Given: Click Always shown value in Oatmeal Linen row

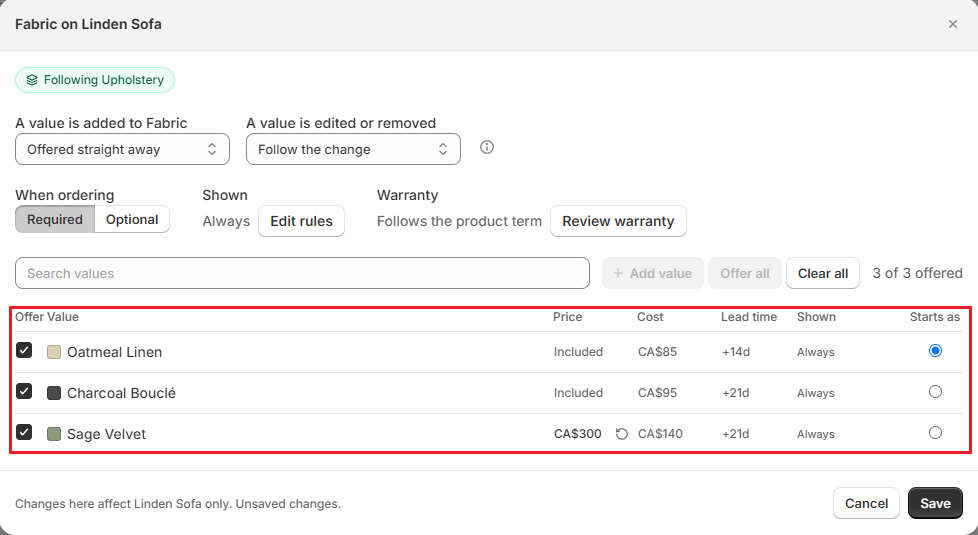Looking at the screenshot, I should click(x=816, y=352).
